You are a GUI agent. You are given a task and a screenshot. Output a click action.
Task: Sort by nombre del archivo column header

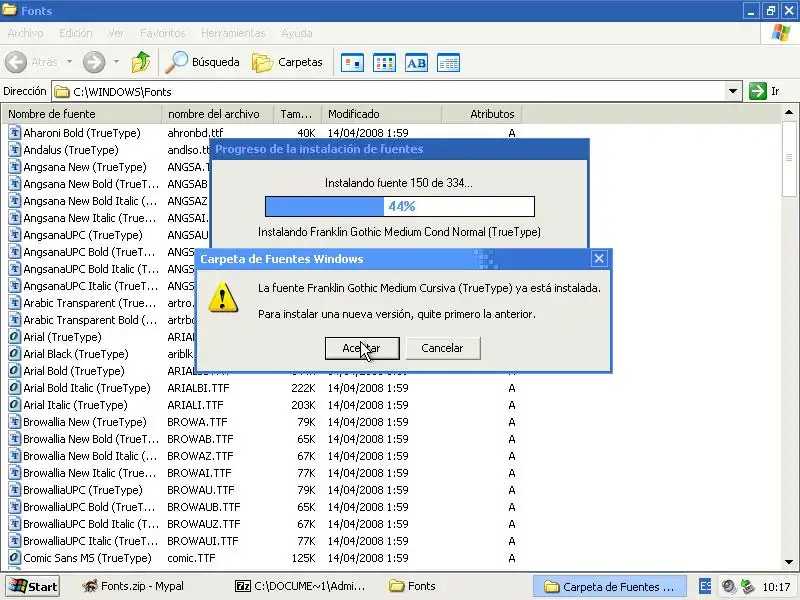tap(218, 114)
